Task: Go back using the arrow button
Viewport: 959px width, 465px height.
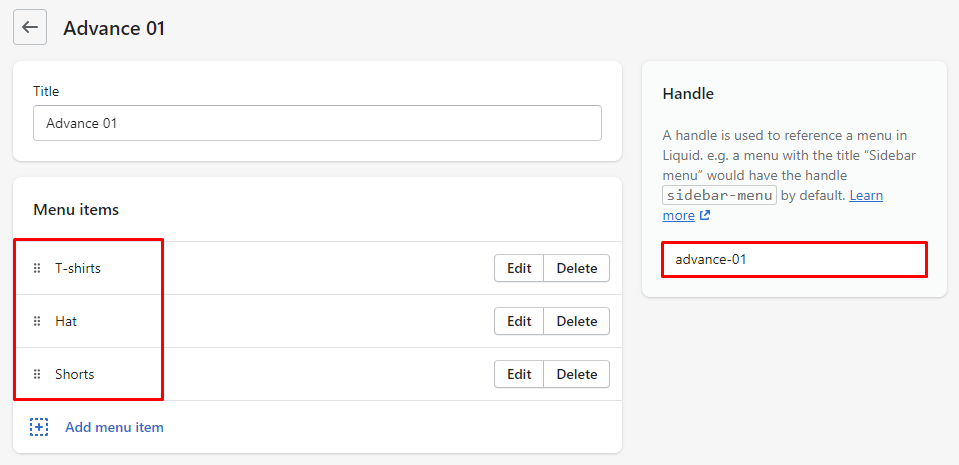Action: coord(30,28)
